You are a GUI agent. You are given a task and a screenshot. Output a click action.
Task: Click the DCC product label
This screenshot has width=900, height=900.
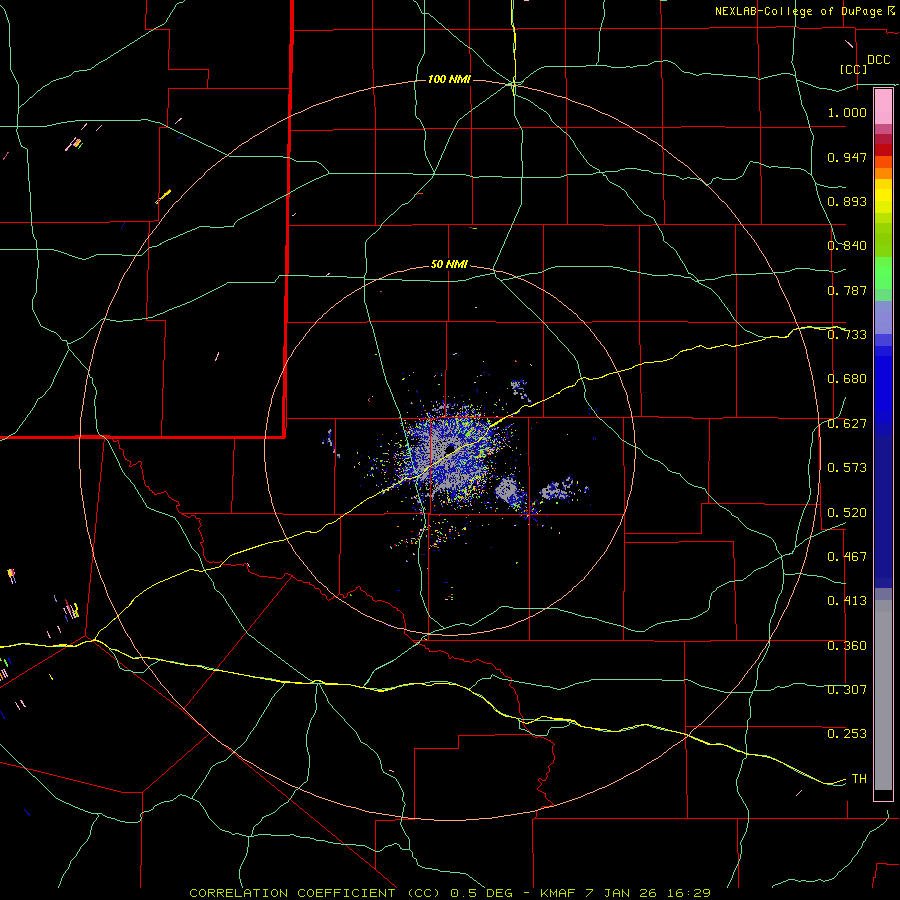(x=878, y=60)
